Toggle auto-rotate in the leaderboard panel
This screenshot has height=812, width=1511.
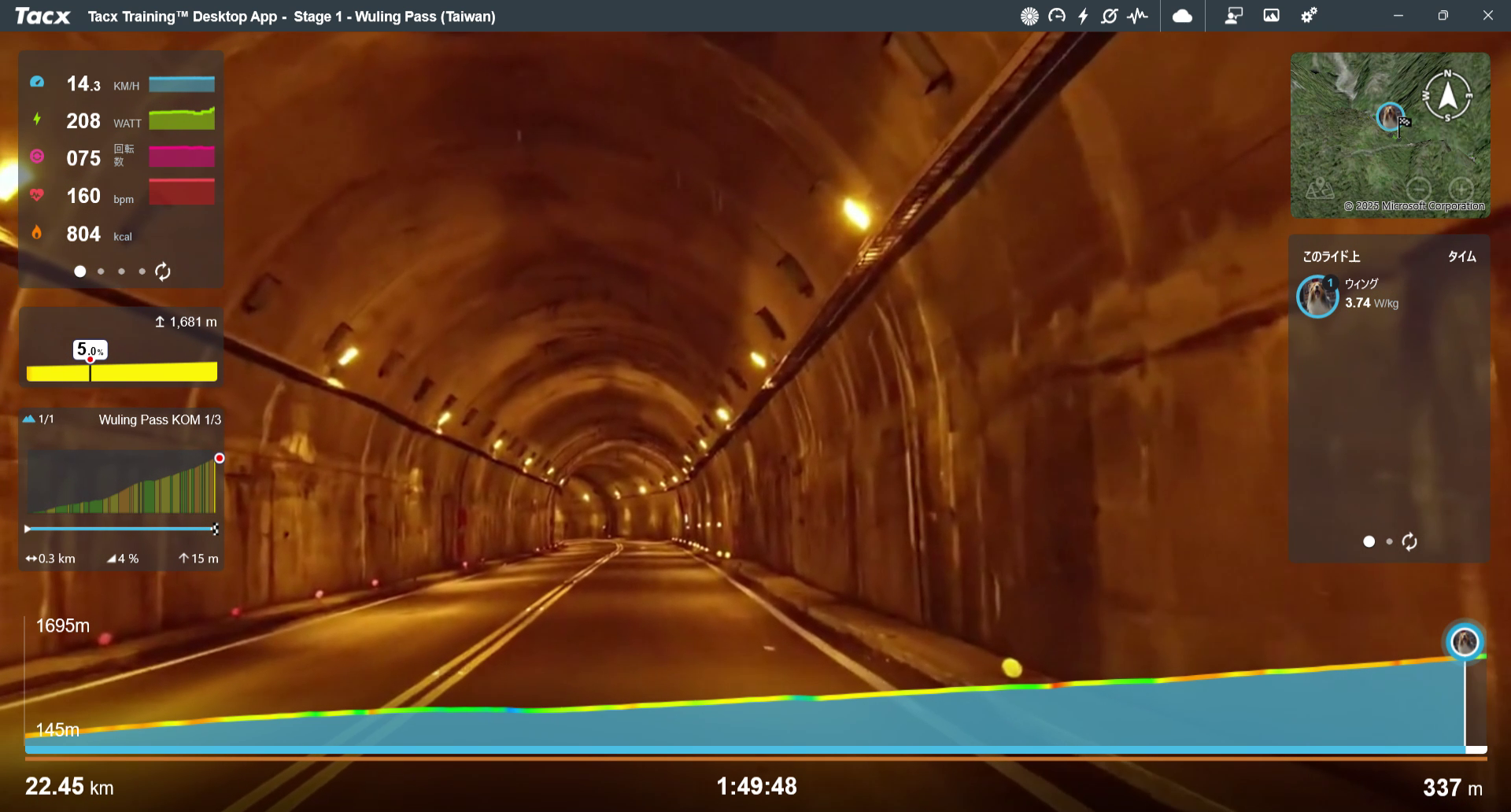pos(1409,541)
